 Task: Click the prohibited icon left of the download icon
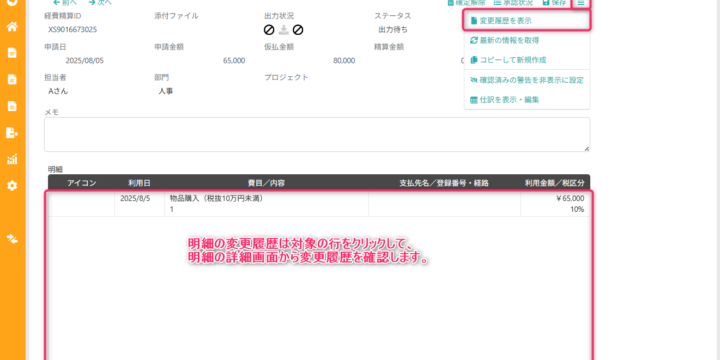(269, 30)
